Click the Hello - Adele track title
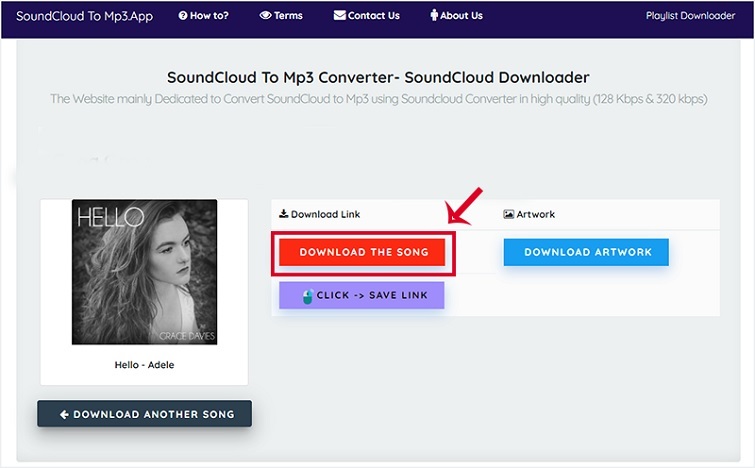The width and height of the screenshot is (755, 468). pyautogui.click(x=144, y=365)
